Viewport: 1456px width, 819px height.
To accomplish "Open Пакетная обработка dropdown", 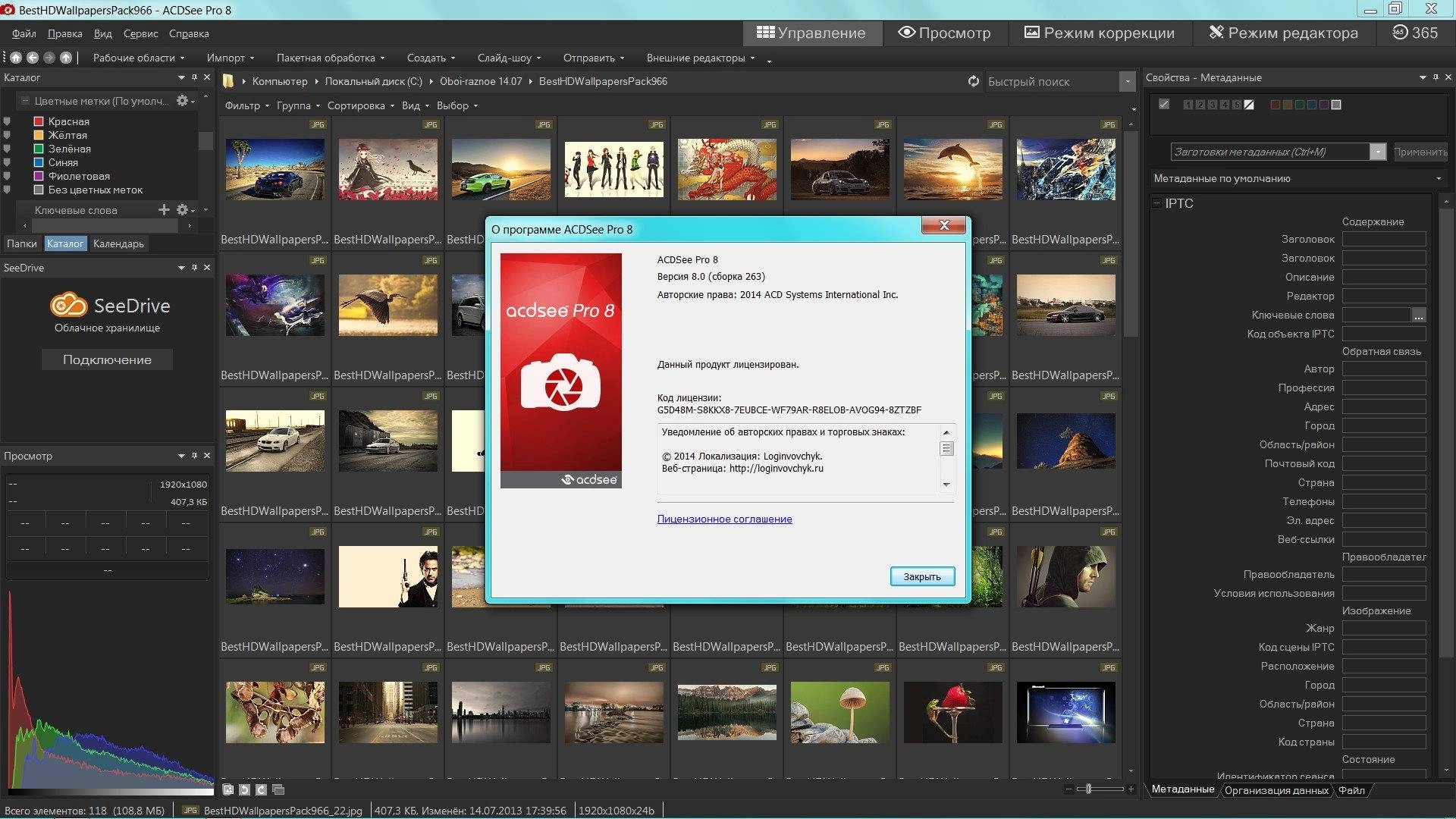I will [331, 58].
